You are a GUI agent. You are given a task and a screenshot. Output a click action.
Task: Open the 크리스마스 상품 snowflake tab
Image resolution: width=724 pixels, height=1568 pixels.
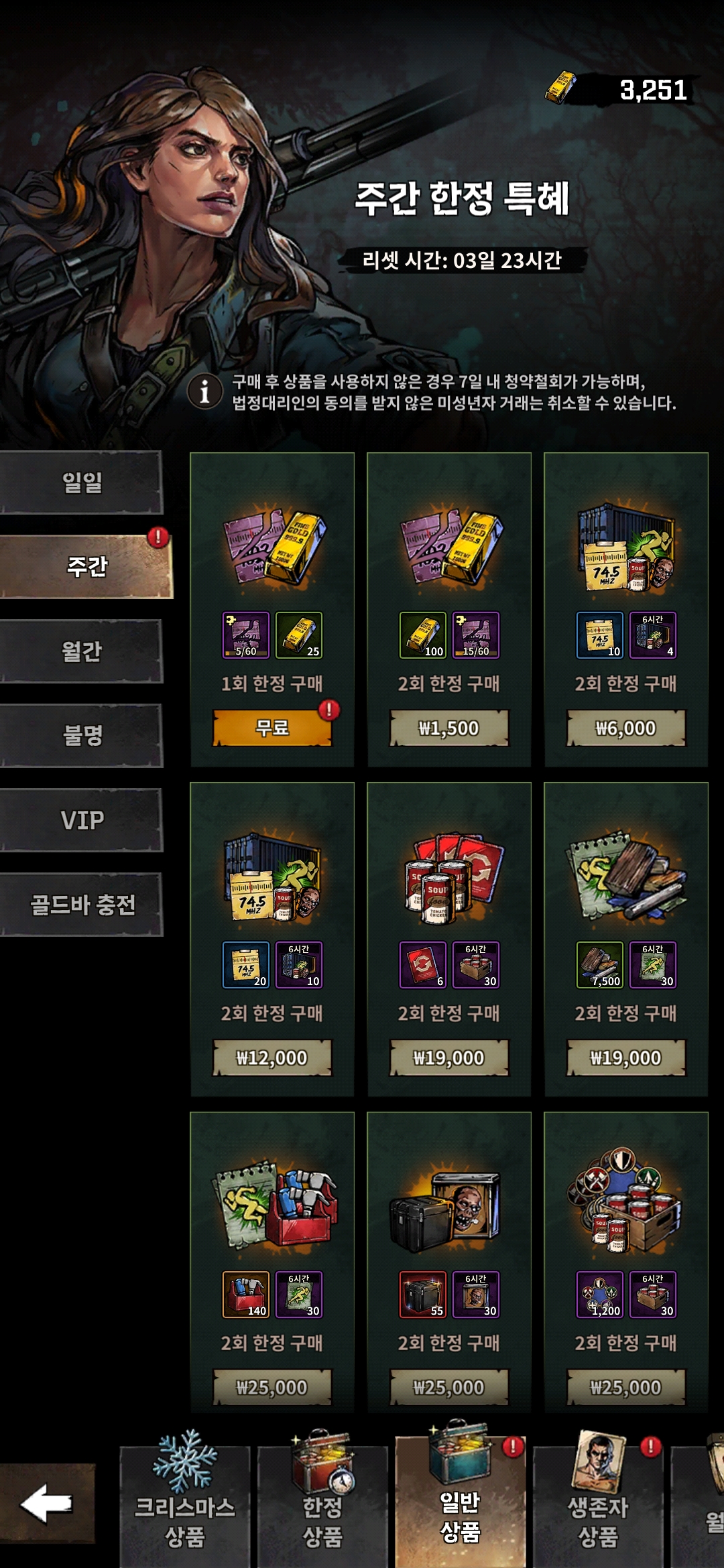[185, 1498]
